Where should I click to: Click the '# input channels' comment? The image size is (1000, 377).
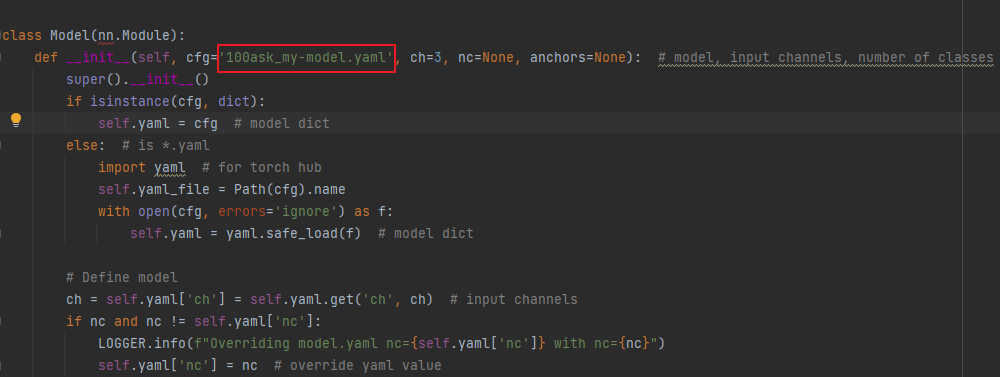click(513, 299)
